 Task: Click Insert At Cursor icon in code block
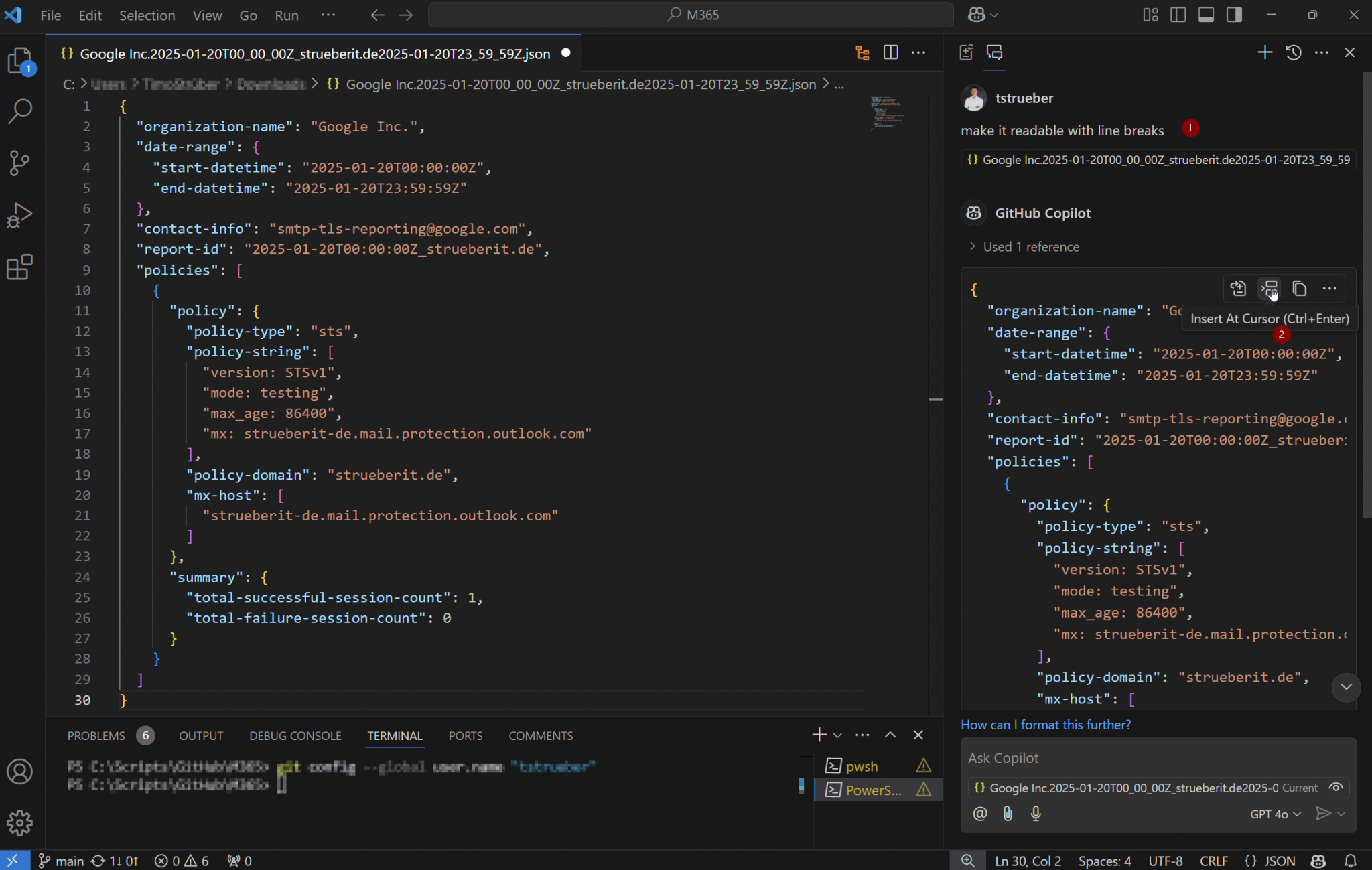pyautogui.click(x=1270, y=289)
